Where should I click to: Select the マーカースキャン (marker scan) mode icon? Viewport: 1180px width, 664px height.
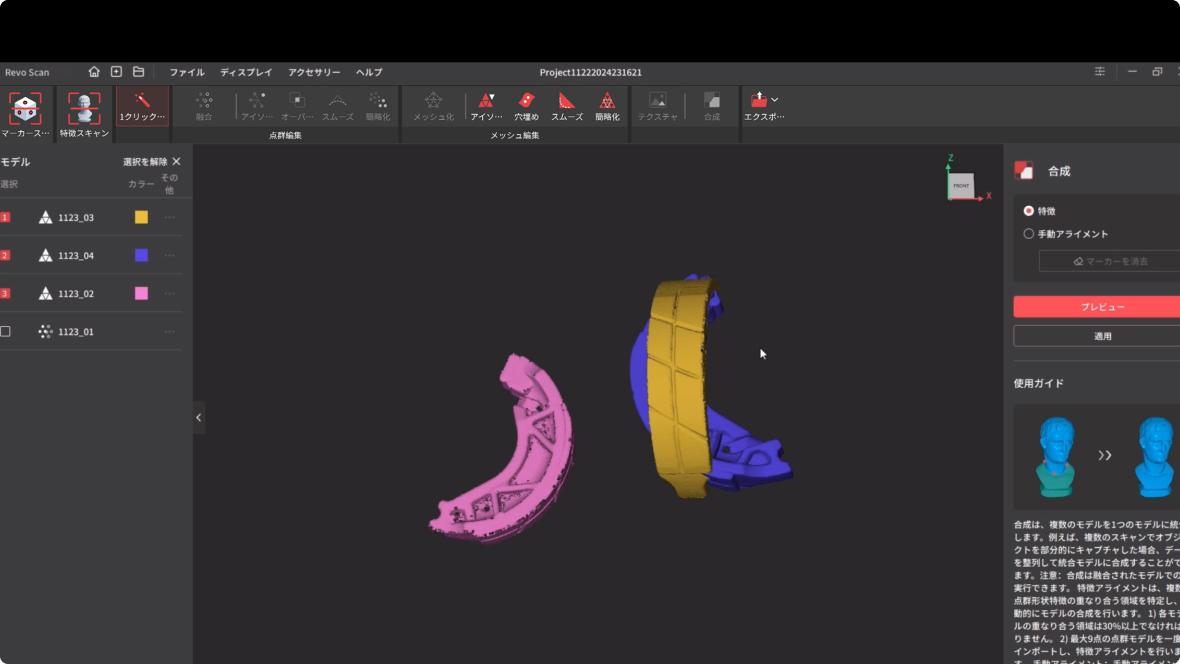point(24,108)
